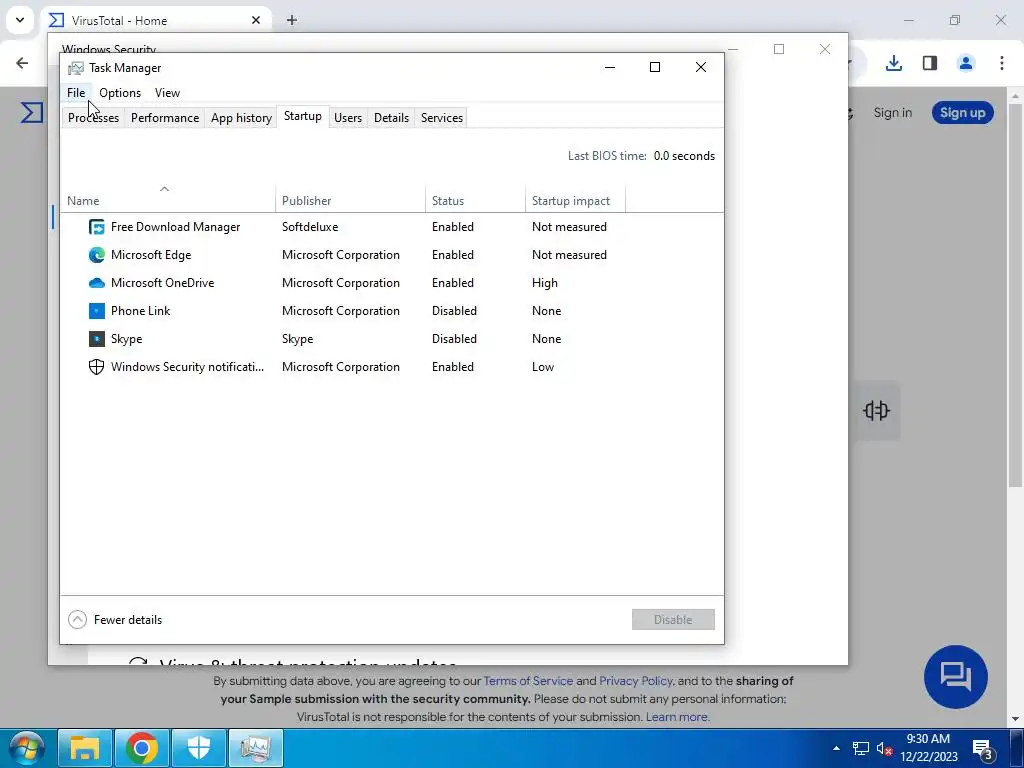Click the VirusTotal Sign in link
Image resolution: width=1024 pixels, height=768 pixels.
892,112
